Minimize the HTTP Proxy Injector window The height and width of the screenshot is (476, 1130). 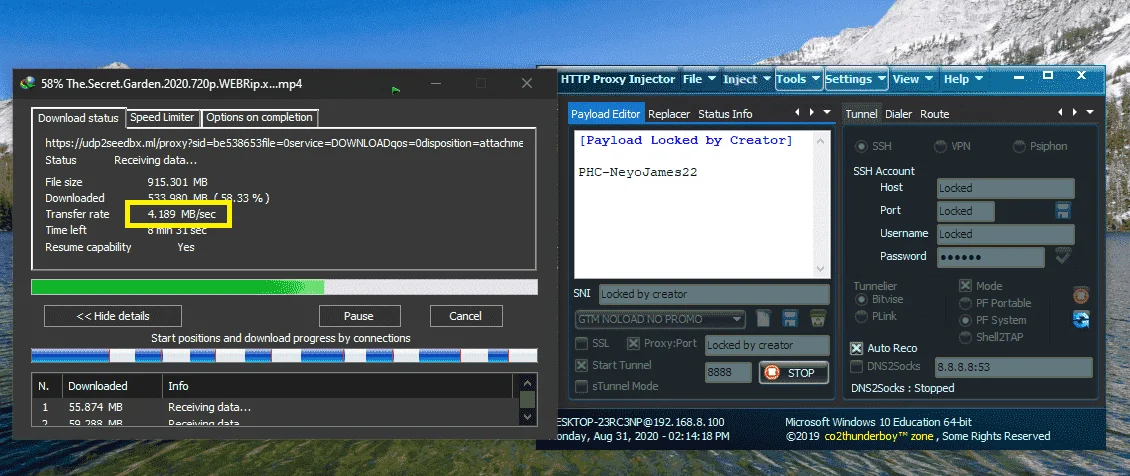click(x=1017, y=76)
